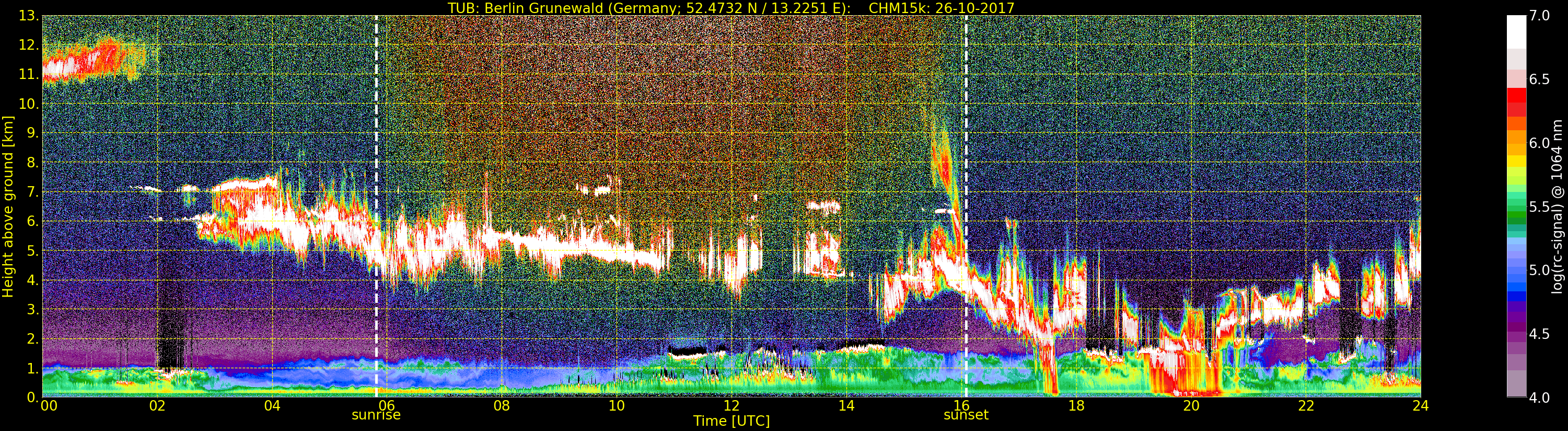1568x431 pixels.
Task: Click the '8.' height axis tick
Action: 32,163
